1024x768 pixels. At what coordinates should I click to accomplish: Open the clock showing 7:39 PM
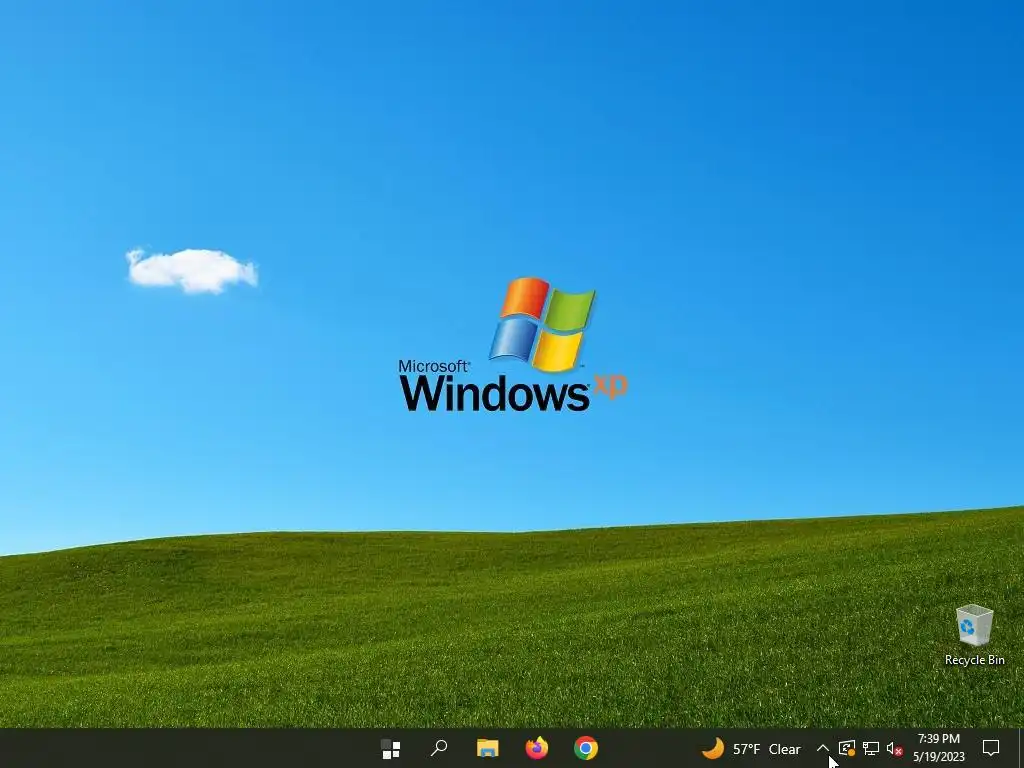(x=938, y=748)
